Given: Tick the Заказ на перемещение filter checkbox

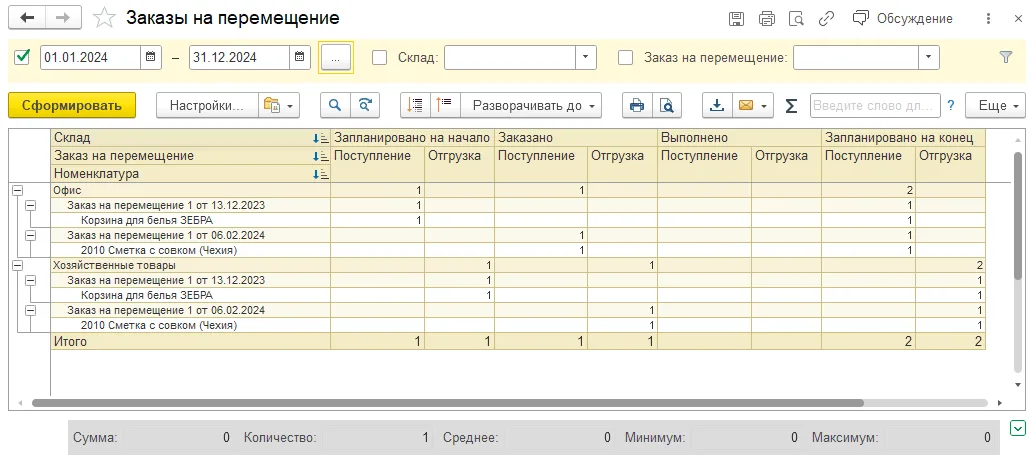Looking at the screenshot, I should [626, 57].
